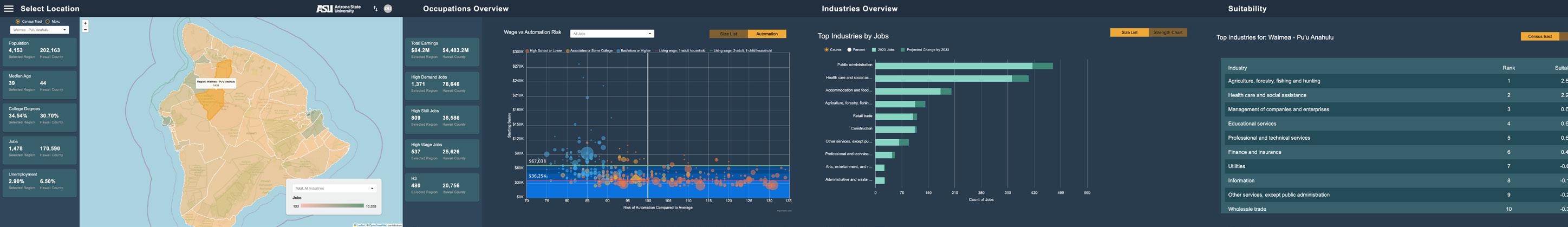Screen dimensions: 1568x227
Task: Select Size List tab in Industries Overview
Action: click(1129, 33)
